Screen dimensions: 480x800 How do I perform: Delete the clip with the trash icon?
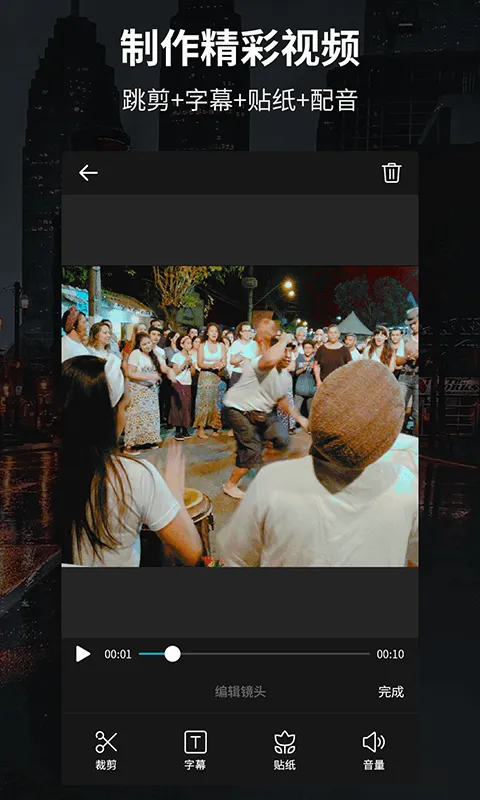click(391, 173)
